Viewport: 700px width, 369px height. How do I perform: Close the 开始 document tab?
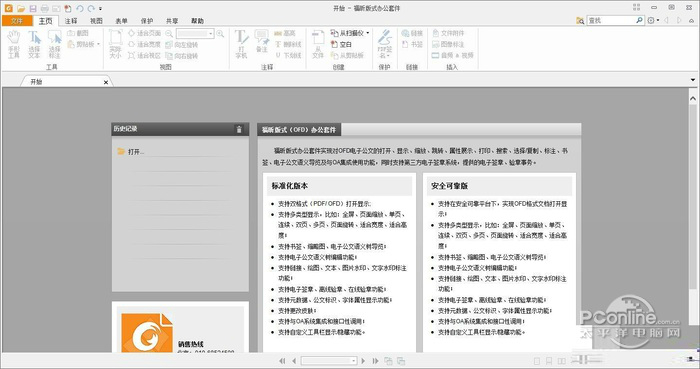click(106, 82)
